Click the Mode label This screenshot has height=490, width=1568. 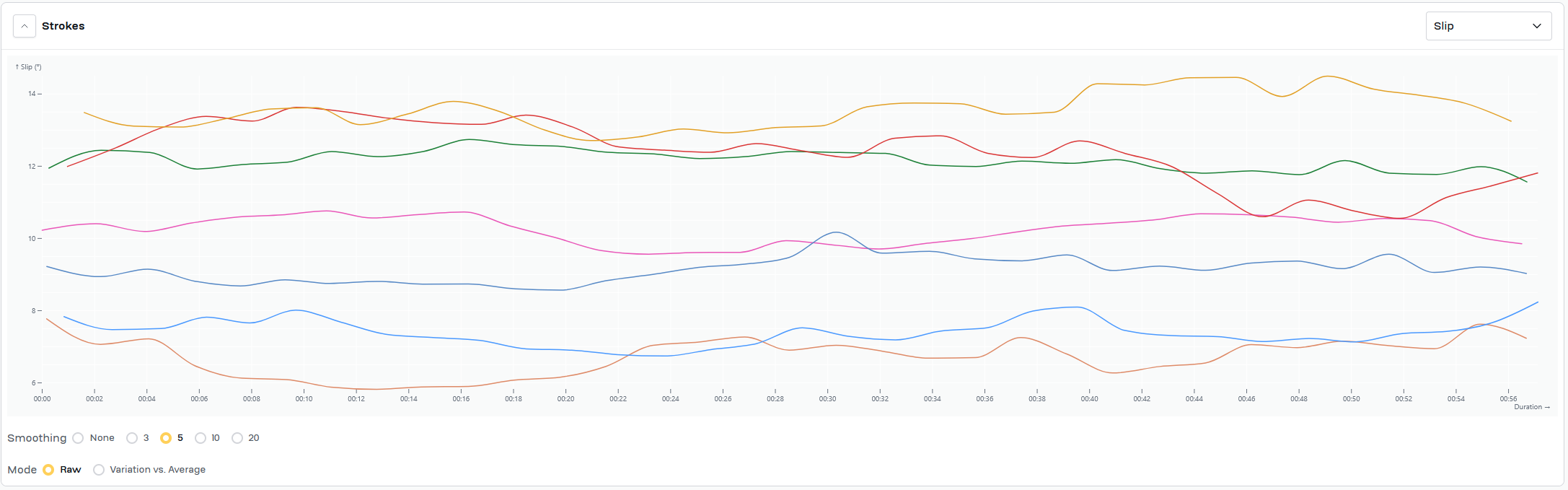(22, 470)
